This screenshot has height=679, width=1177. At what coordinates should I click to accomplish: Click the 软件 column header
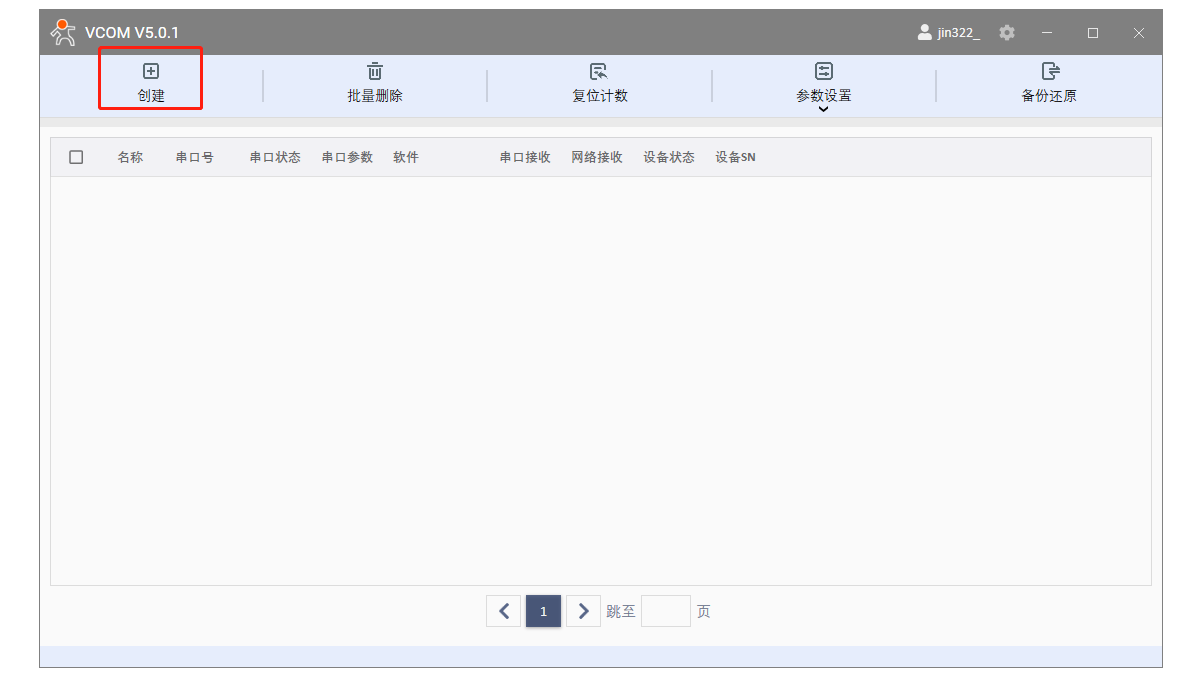405,157
